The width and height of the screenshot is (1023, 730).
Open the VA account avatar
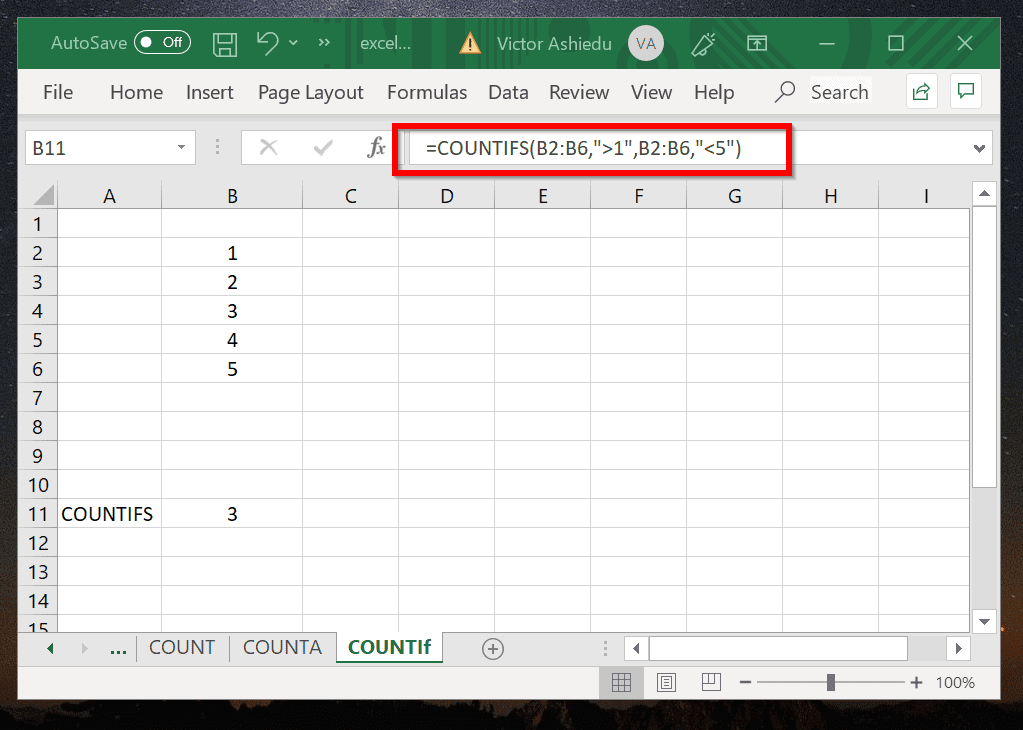[645, 44]
